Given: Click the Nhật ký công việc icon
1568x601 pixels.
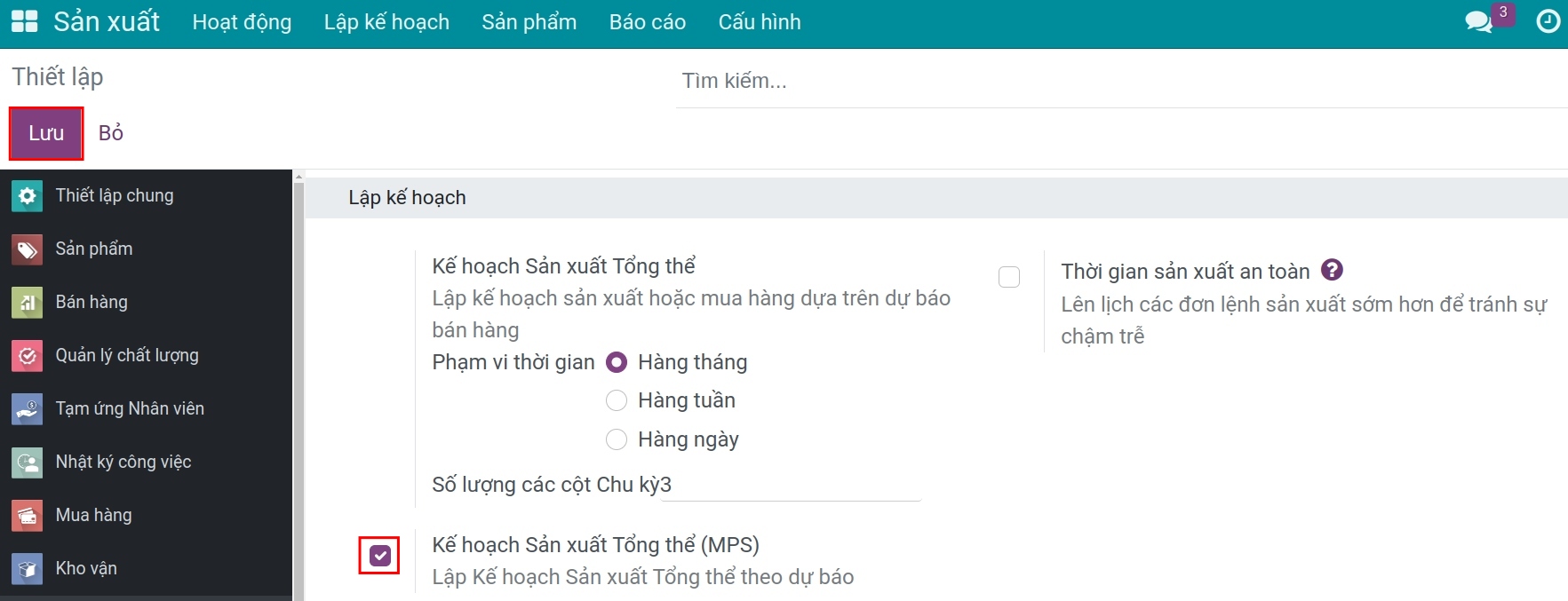Looking at the screenshot, I should tap(28, 462).
